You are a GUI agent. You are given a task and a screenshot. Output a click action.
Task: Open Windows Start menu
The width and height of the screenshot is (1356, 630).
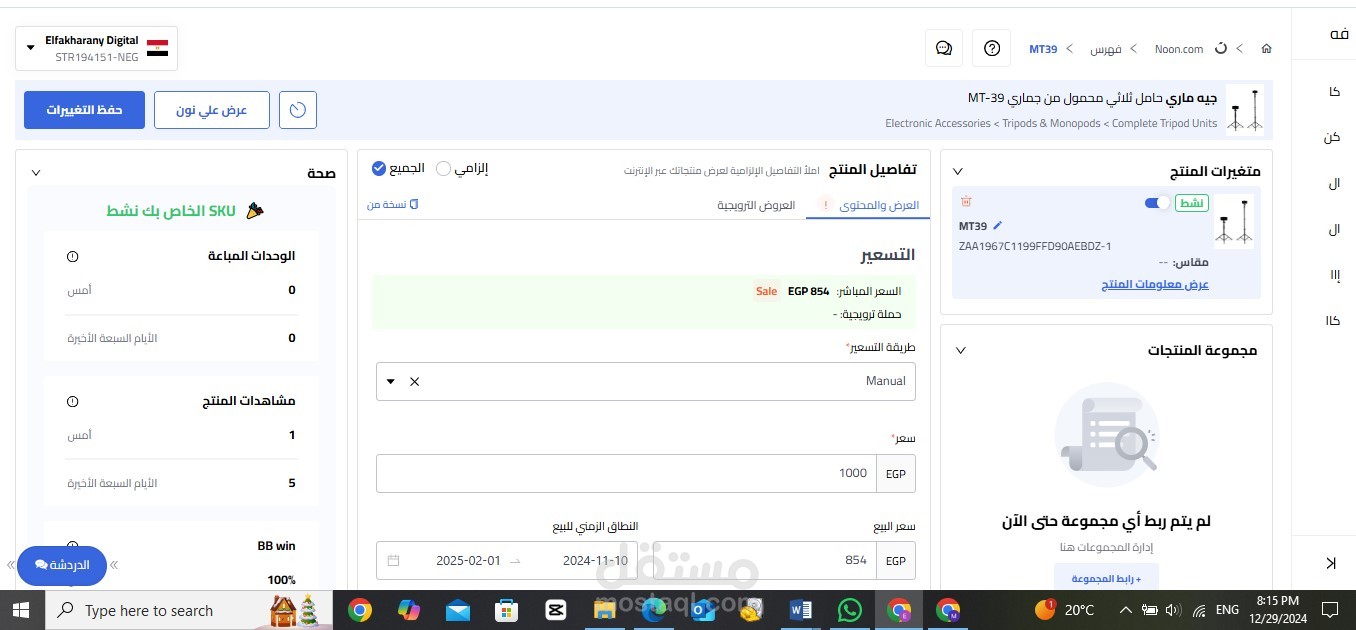(21, 610)
